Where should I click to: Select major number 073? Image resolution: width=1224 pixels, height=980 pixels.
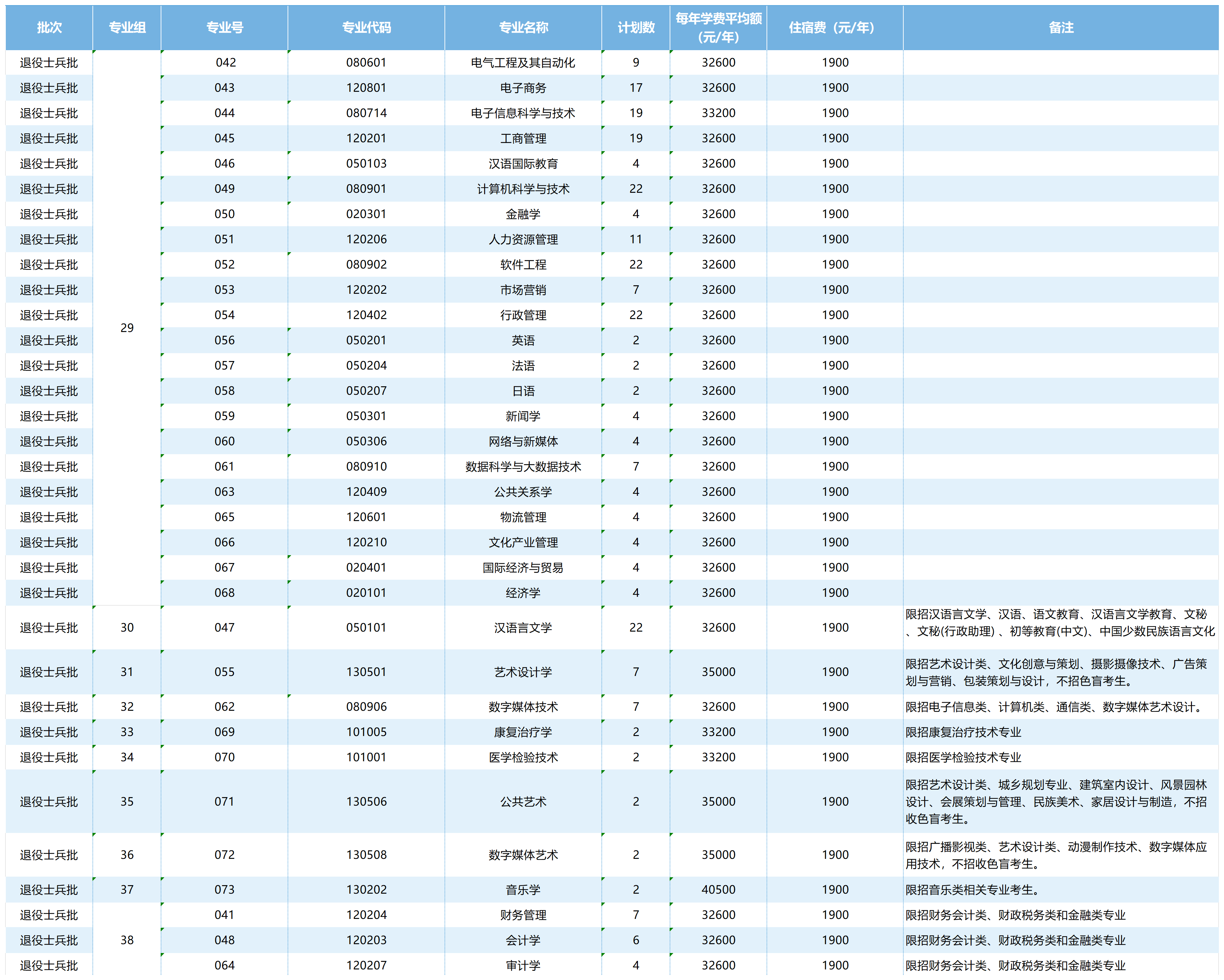coord(225,890)
